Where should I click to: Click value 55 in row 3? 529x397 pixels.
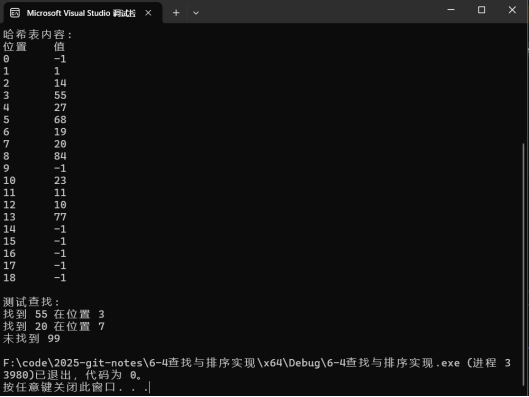click(x=60, y=95)
